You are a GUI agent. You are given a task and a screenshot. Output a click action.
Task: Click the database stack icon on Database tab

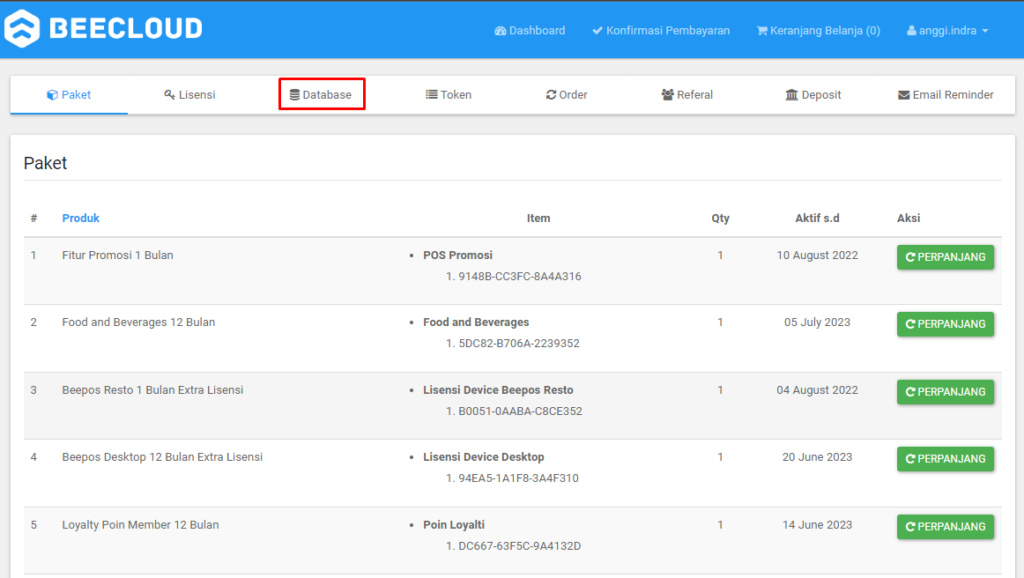tap(296, 94)
